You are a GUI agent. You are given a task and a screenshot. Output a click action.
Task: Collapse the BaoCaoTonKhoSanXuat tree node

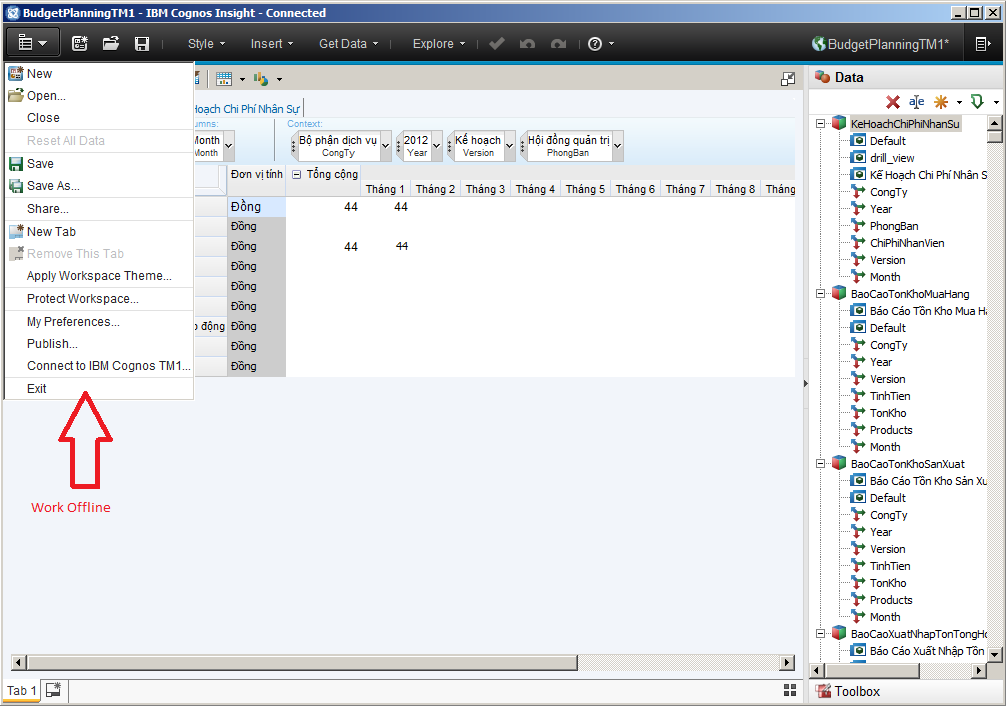click(x=820, y=463)
